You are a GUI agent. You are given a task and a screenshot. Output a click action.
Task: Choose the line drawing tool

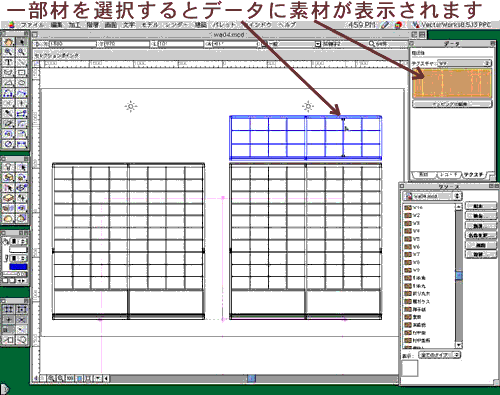(22, 62)
